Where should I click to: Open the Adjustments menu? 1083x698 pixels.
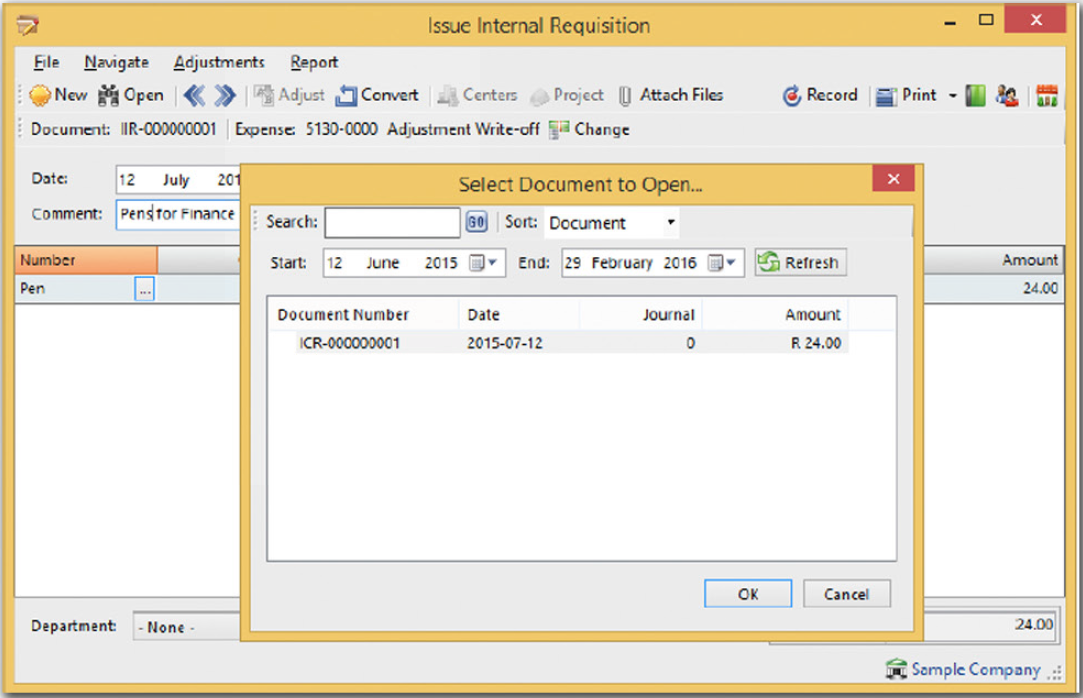tap(219, 62)
